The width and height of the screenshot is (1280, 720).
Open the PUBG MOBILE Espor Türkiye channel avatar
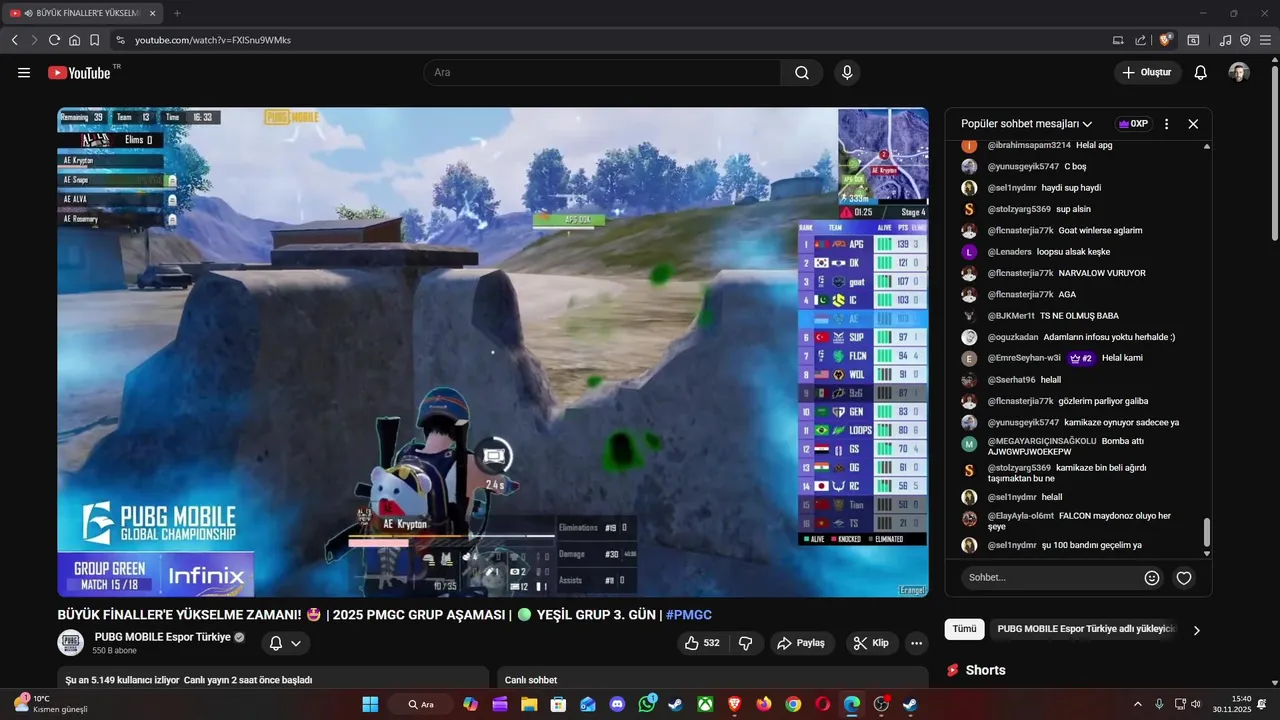70,643
